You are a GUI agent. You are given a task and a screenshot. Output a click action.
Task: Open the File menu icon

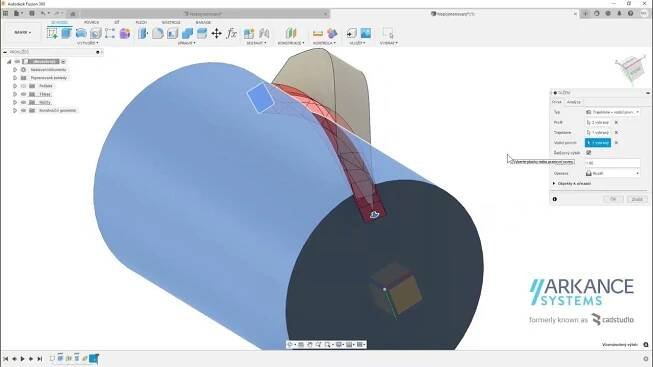[17, 13]
